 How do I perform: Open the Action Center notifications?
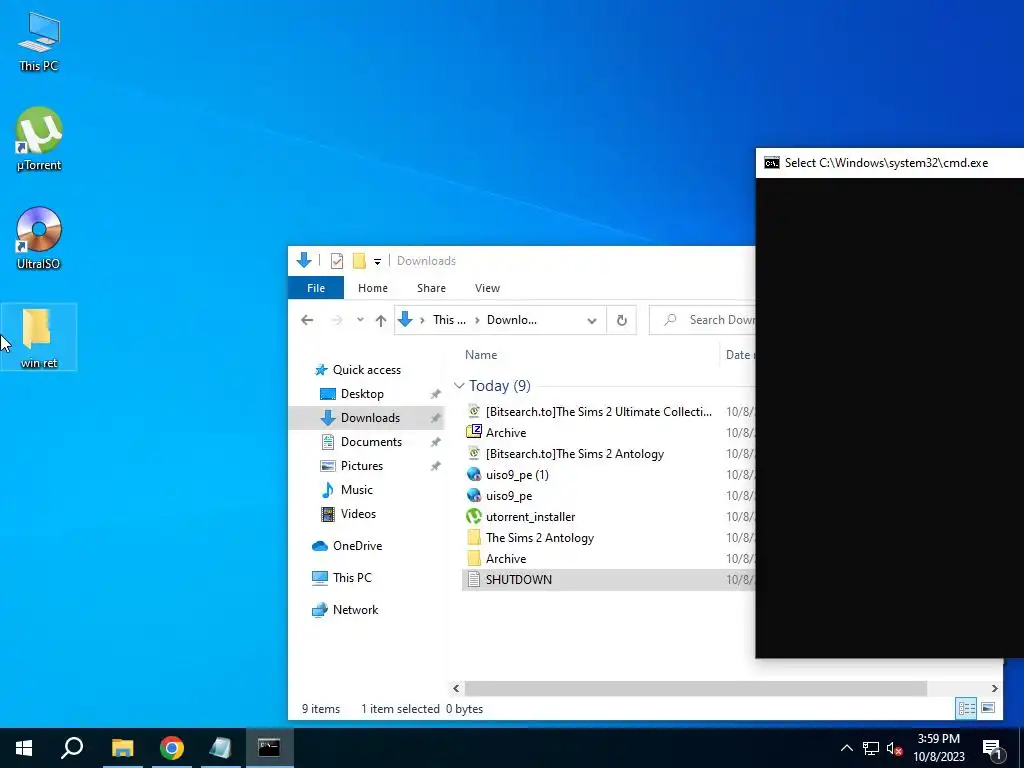[992, 748]
